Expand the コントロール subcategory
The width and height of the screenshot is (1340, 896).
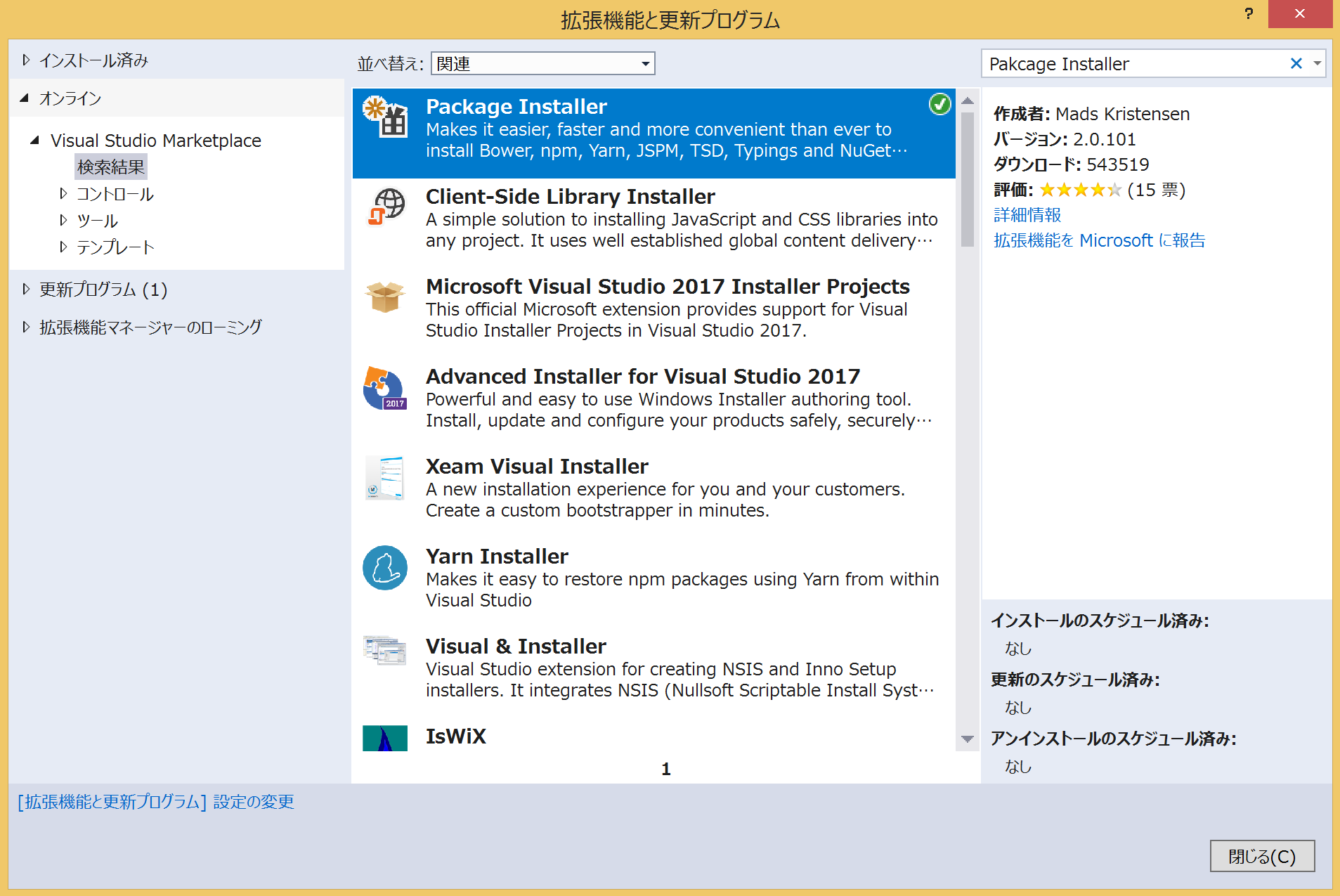tap(63, 193)
